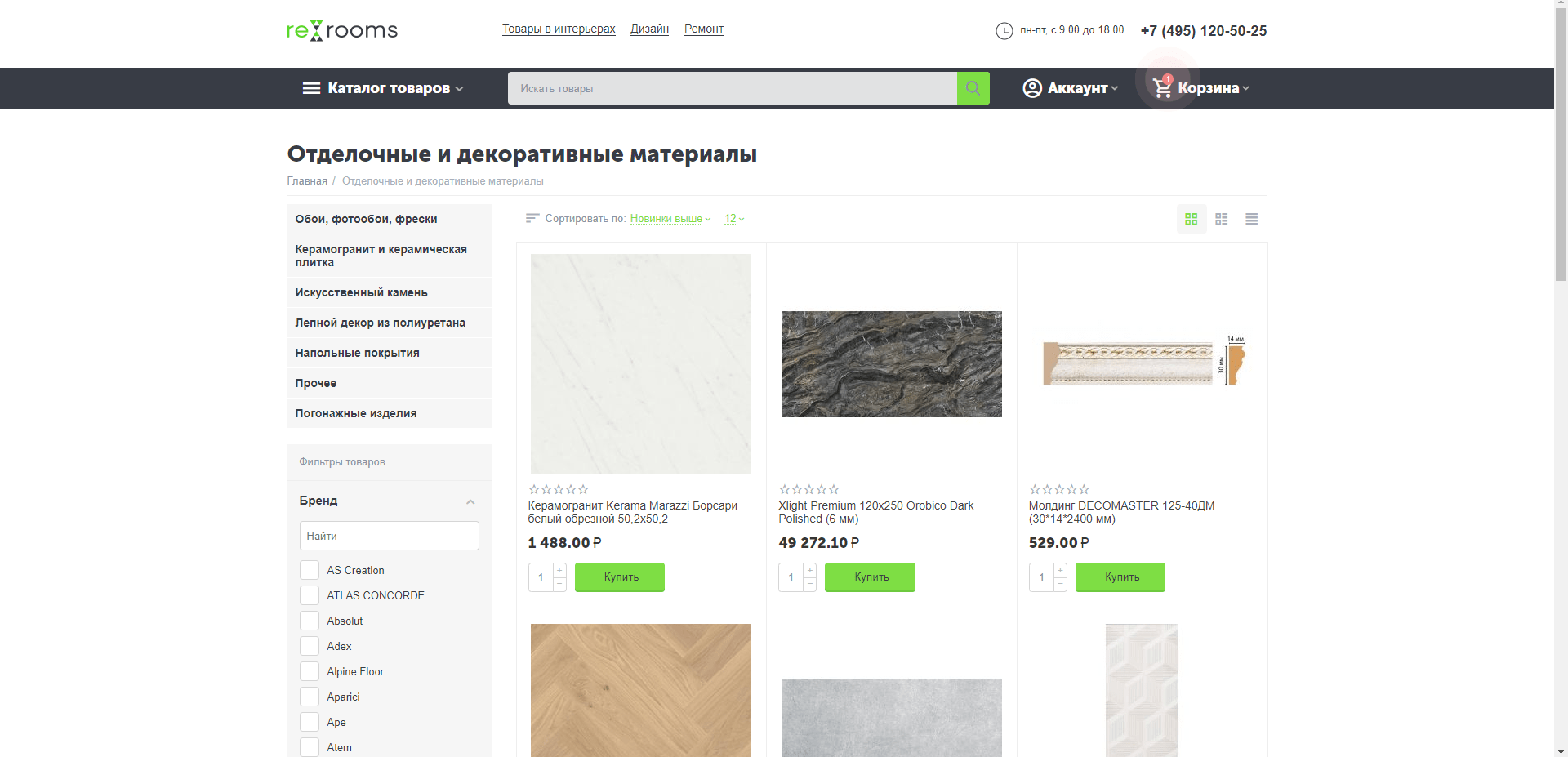
Task: Increase quantity for DECOMASTER molding
Action: pos(1060,571)
